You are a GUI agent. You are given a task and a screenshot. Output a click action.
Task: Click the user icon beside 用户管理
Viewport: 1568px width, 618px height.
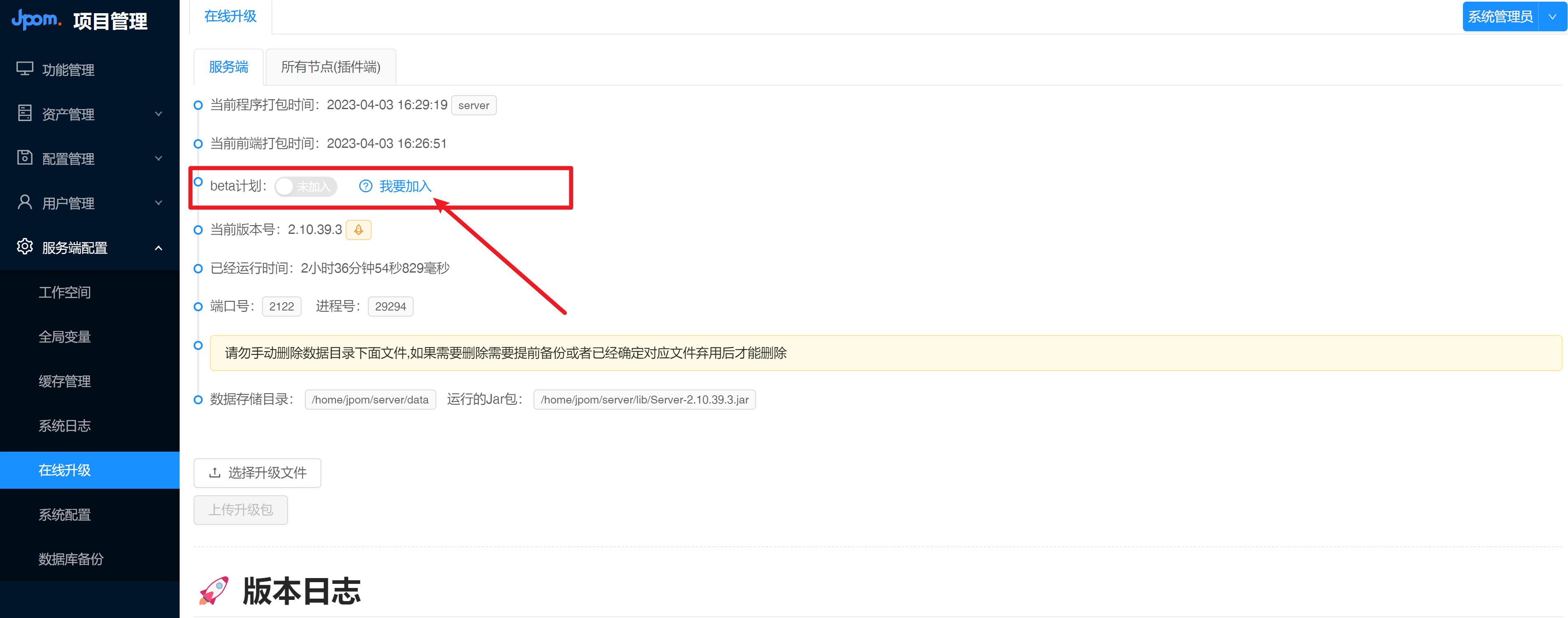(x=24, y=203)
